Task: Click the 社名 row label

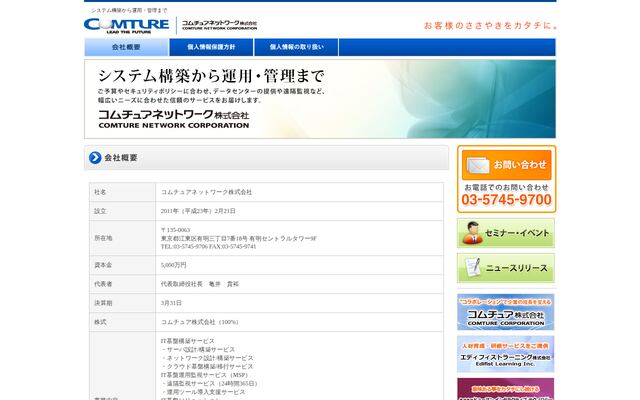Action: pos(100,192)
